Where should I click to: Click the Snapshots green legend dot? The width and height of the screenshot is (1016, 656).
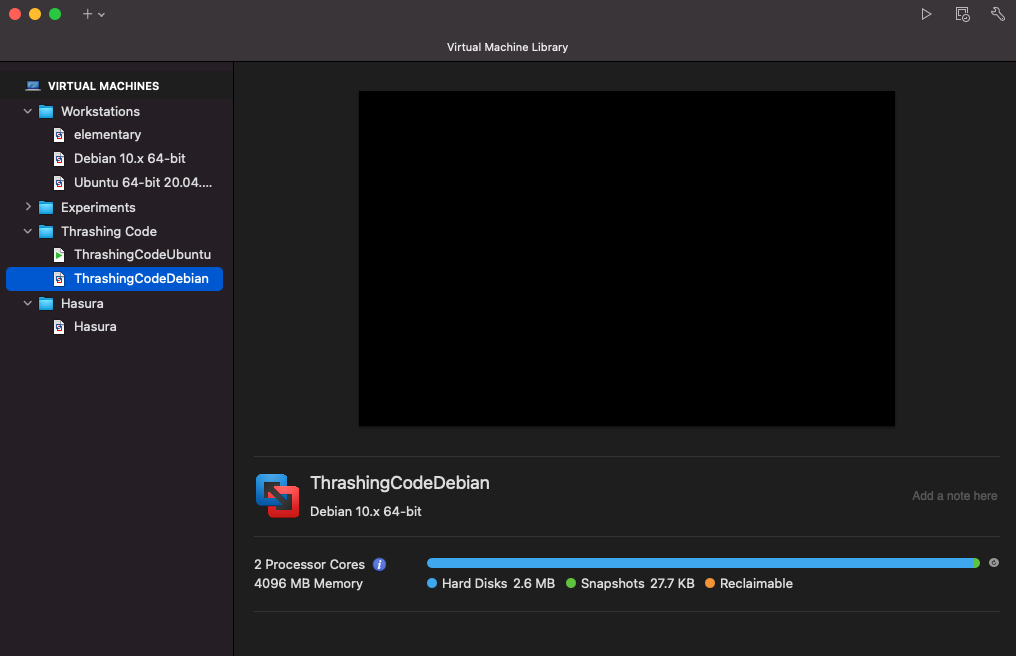pos(571,583)
